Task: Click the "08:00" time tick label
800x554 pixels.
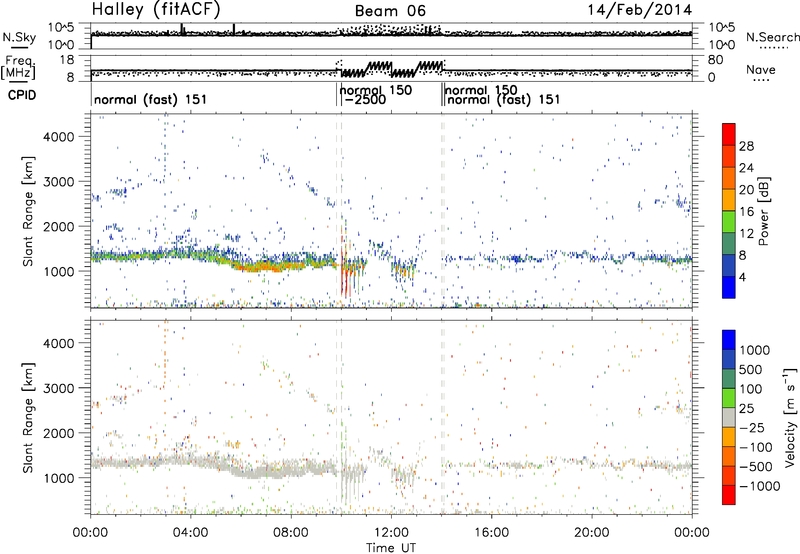Action: pos(291,533)
